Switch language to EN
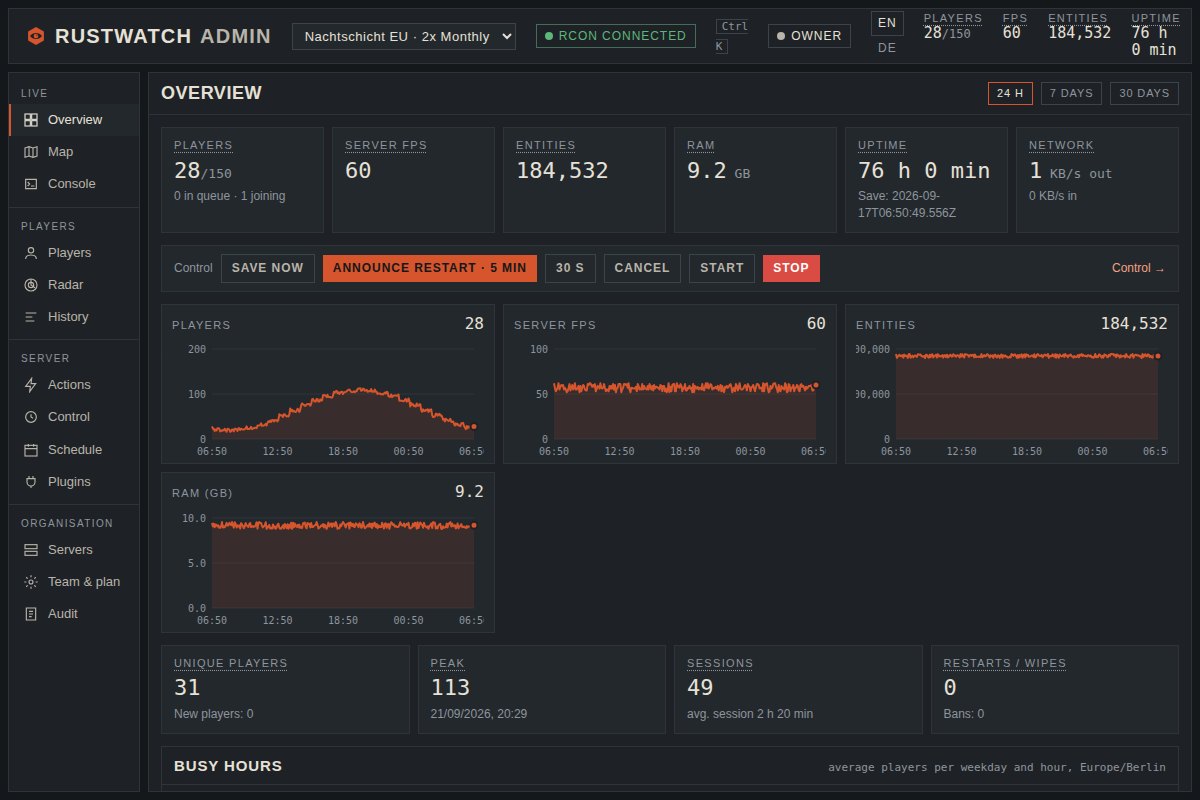Viewport: 1200px width, 800px height. [887, 23]
